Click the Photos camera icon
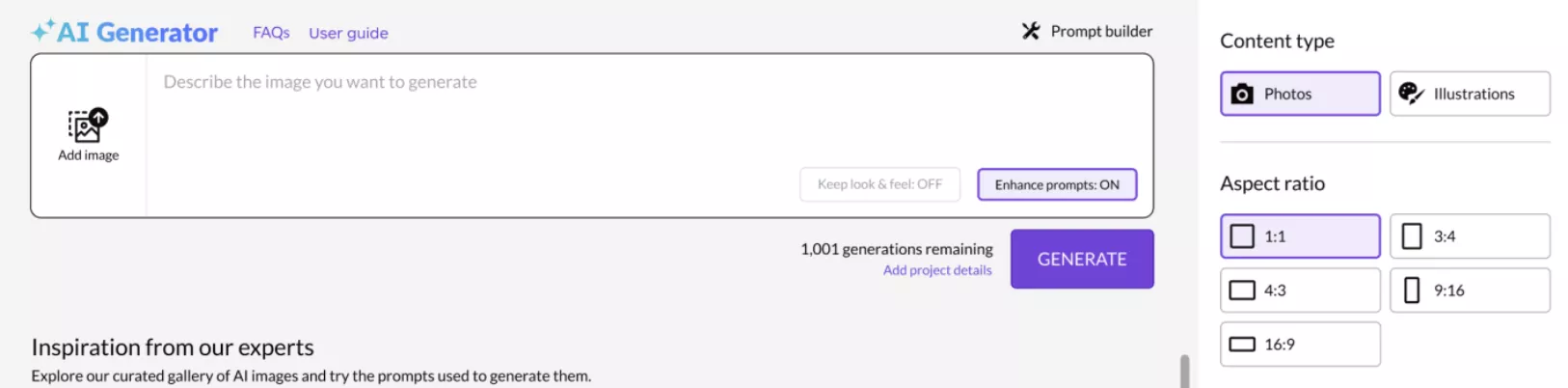This screenshot has height=388, width=1568. pos(1242,94)
